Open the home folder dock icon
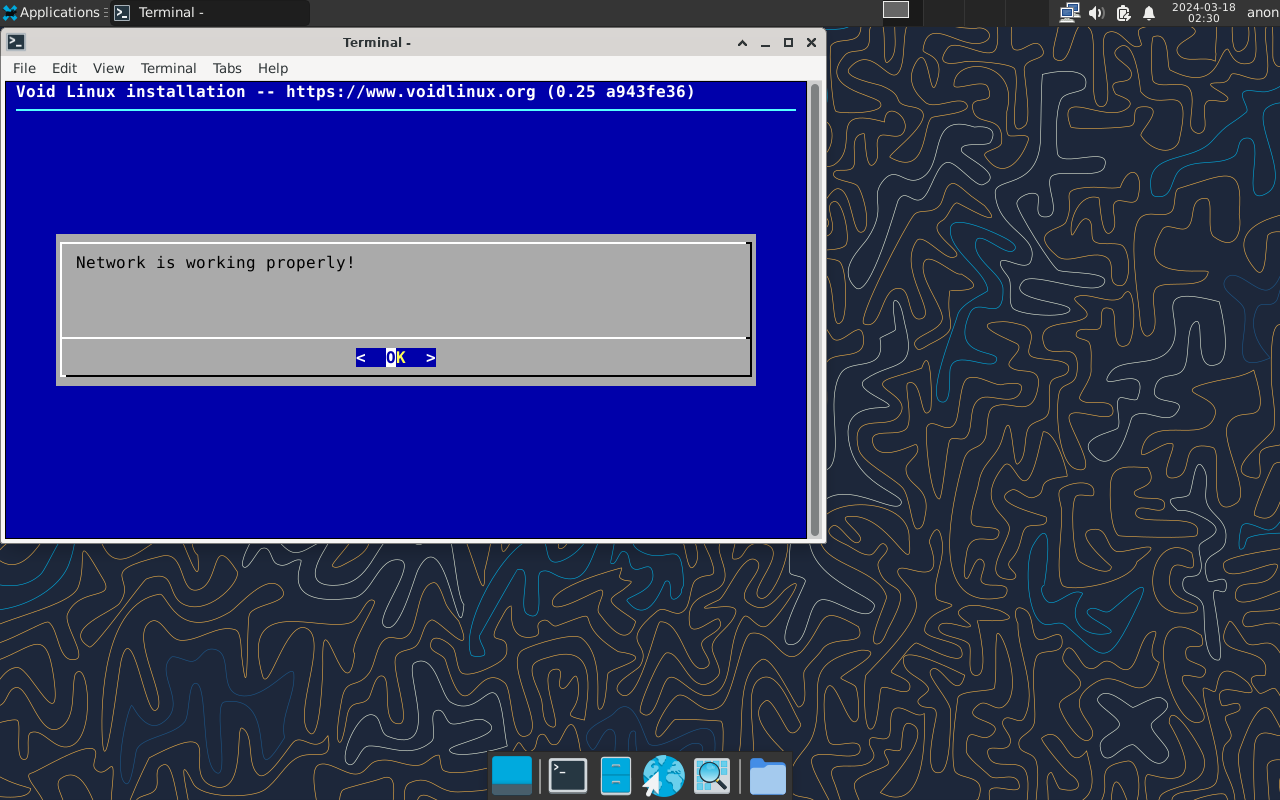Image resolution: width=1280 pixels, height=800 pixels. coord(768,776)
